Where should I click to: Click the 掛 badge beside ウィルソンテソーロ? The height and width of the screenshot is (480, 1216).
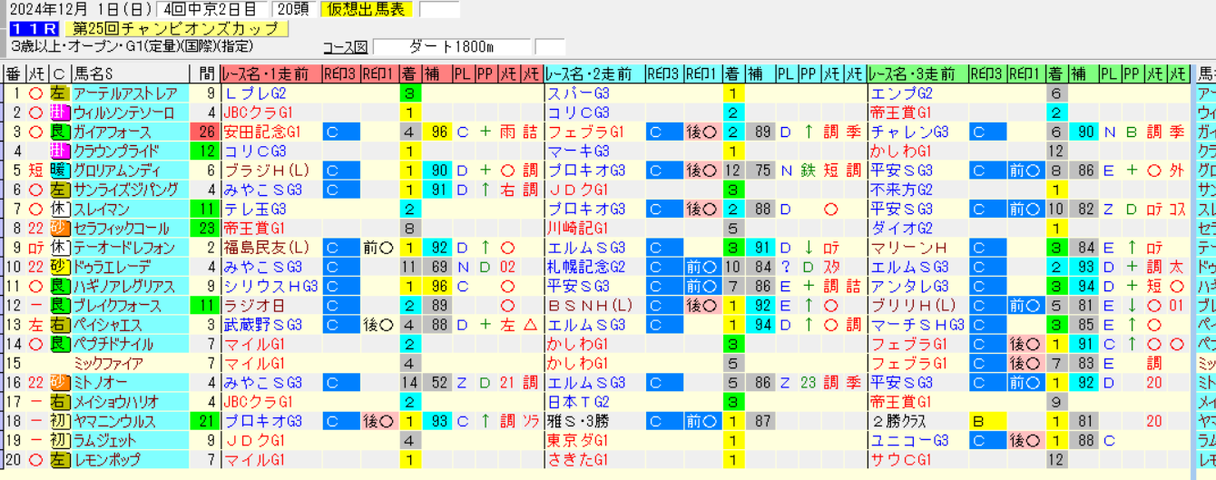58,112
